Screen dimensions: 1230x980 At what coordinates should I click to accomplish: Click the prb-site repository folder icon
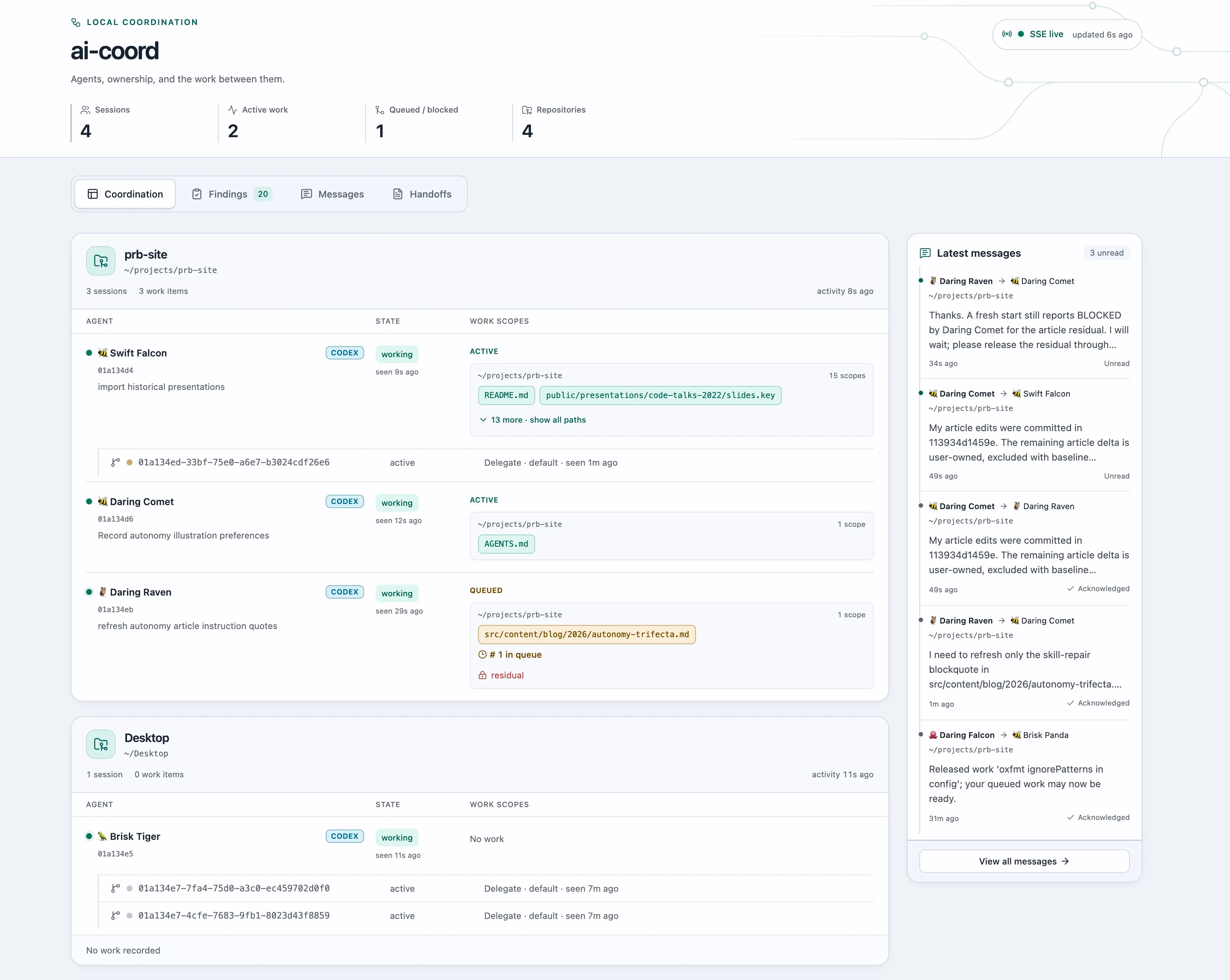(101, 261)
